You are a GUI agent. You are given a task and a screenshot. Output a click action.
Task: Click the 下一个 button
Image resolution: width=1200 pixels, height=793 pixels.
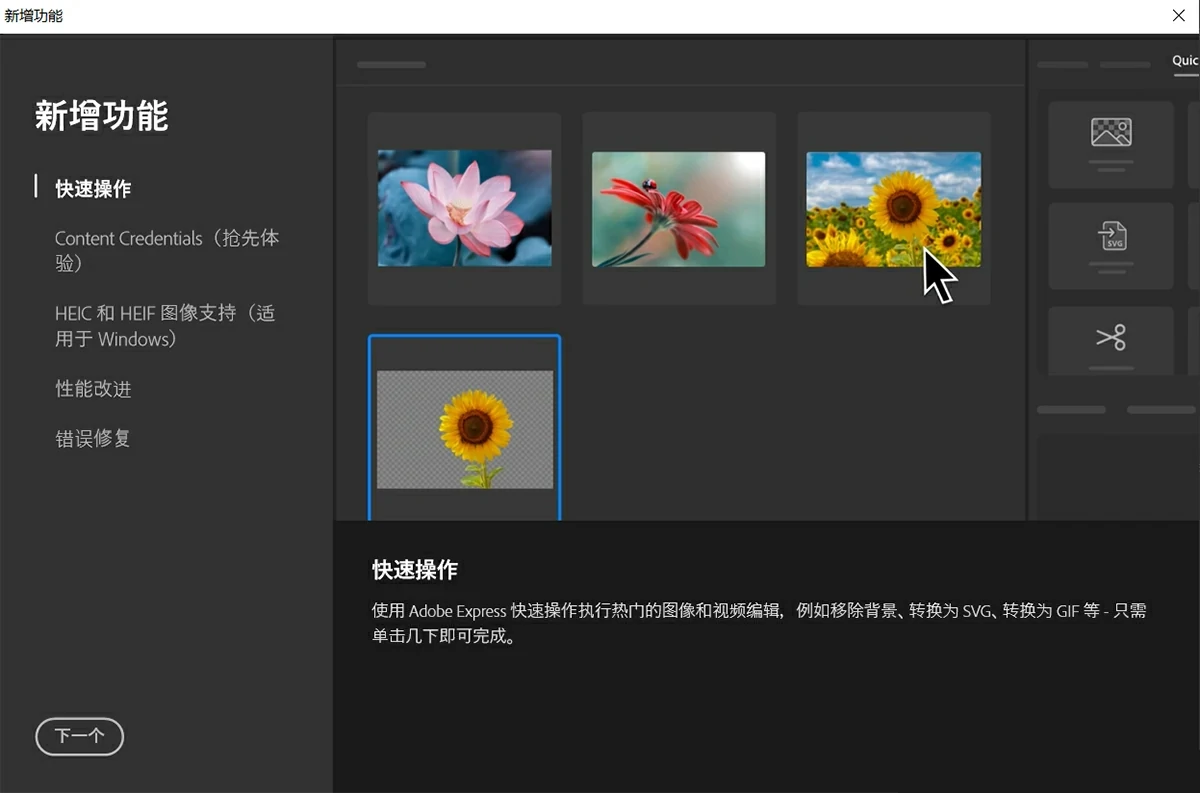tap(79, 736)
